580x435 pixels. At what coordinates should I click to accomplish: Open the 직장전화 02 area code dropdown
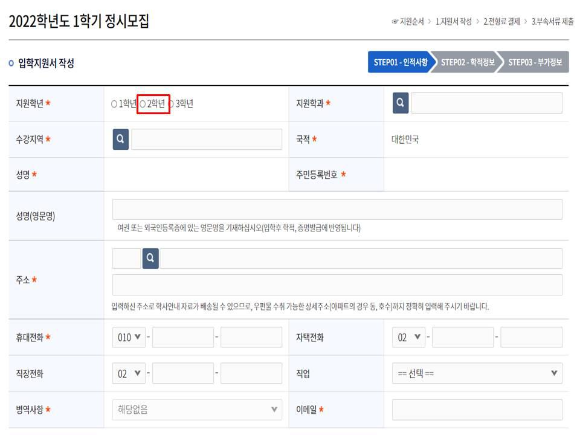pyautogui.click(x=129, y=373)
